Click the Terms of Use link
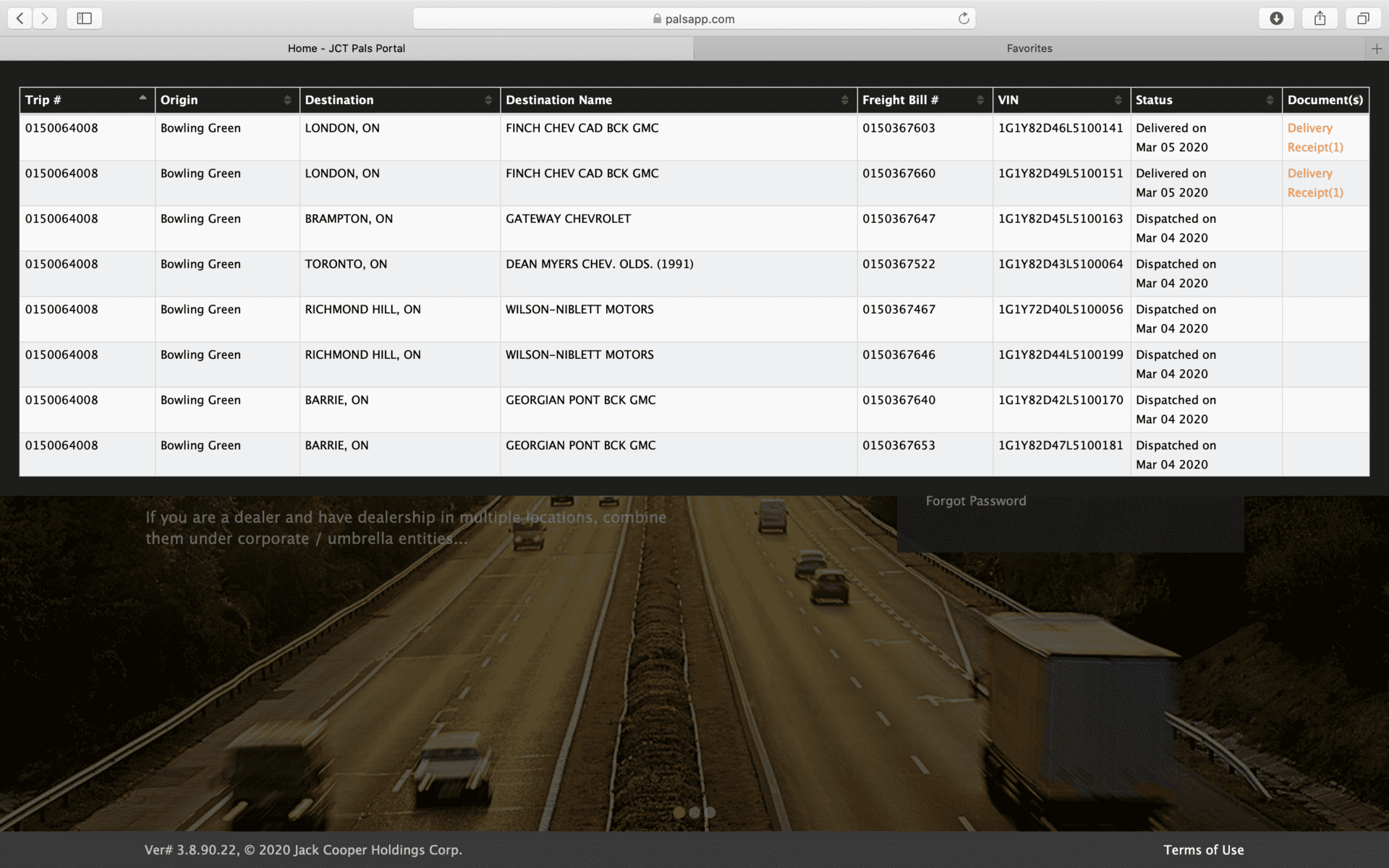This screenshot has width=1389, height=868. point(1203,850)
